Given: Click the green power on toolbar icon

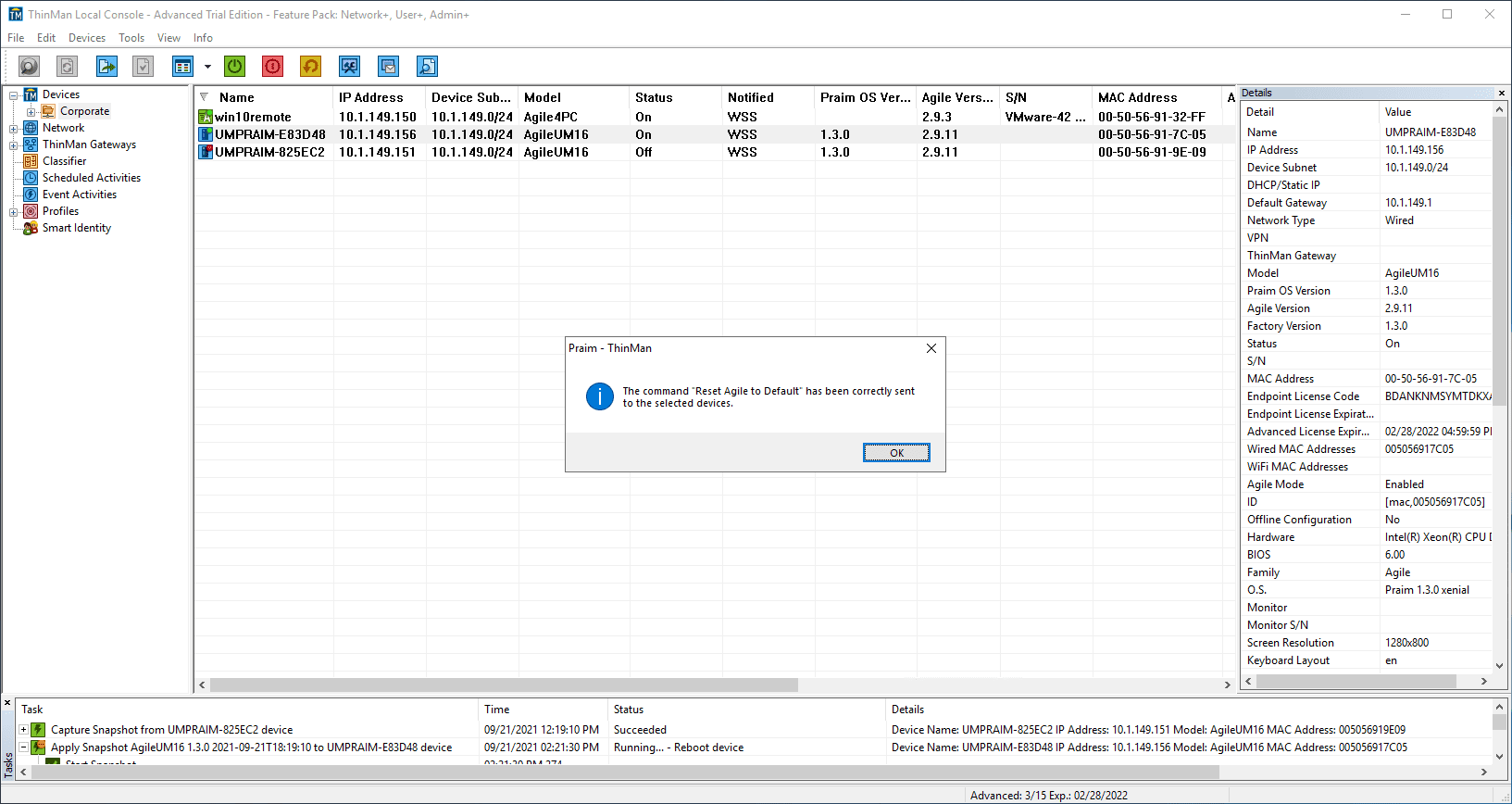Looking at the screenshot, I should point(235,67).
